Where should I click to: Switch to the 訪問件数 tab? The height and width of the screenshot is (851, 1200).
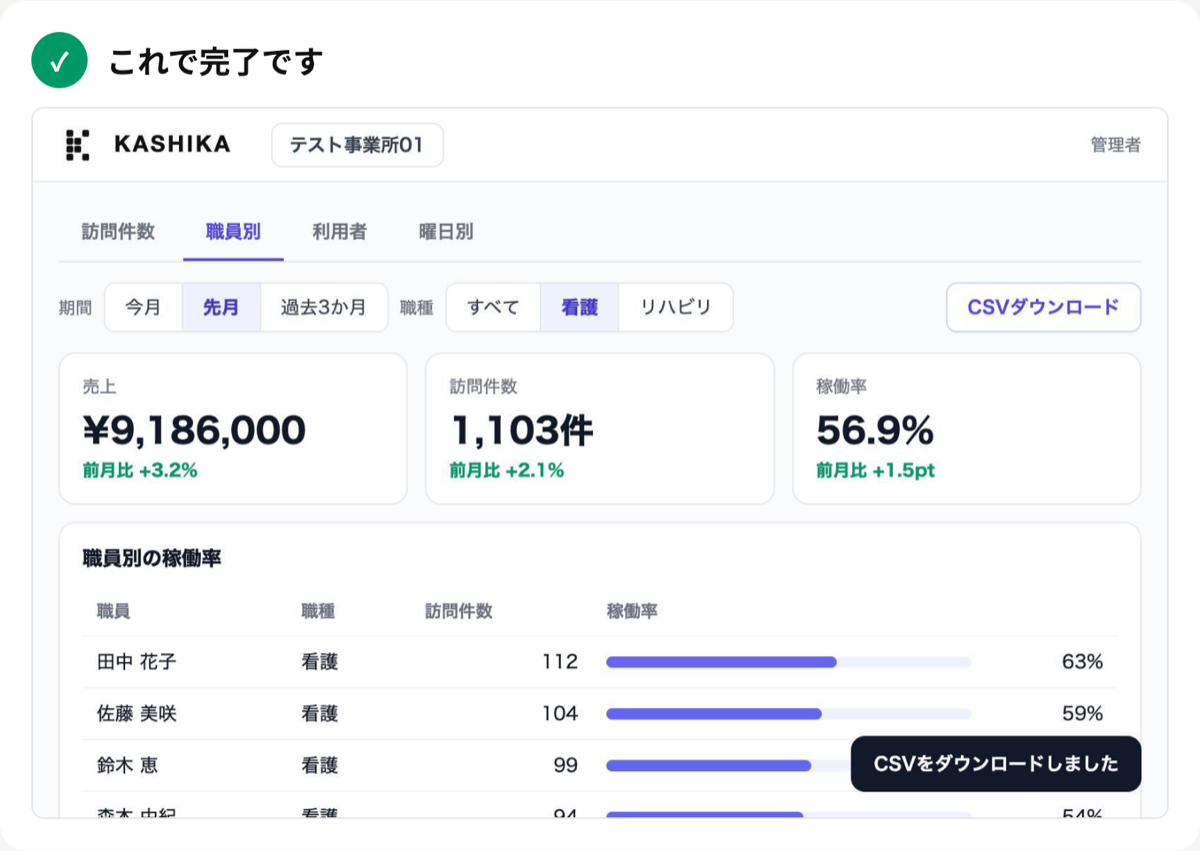(118, 231)
